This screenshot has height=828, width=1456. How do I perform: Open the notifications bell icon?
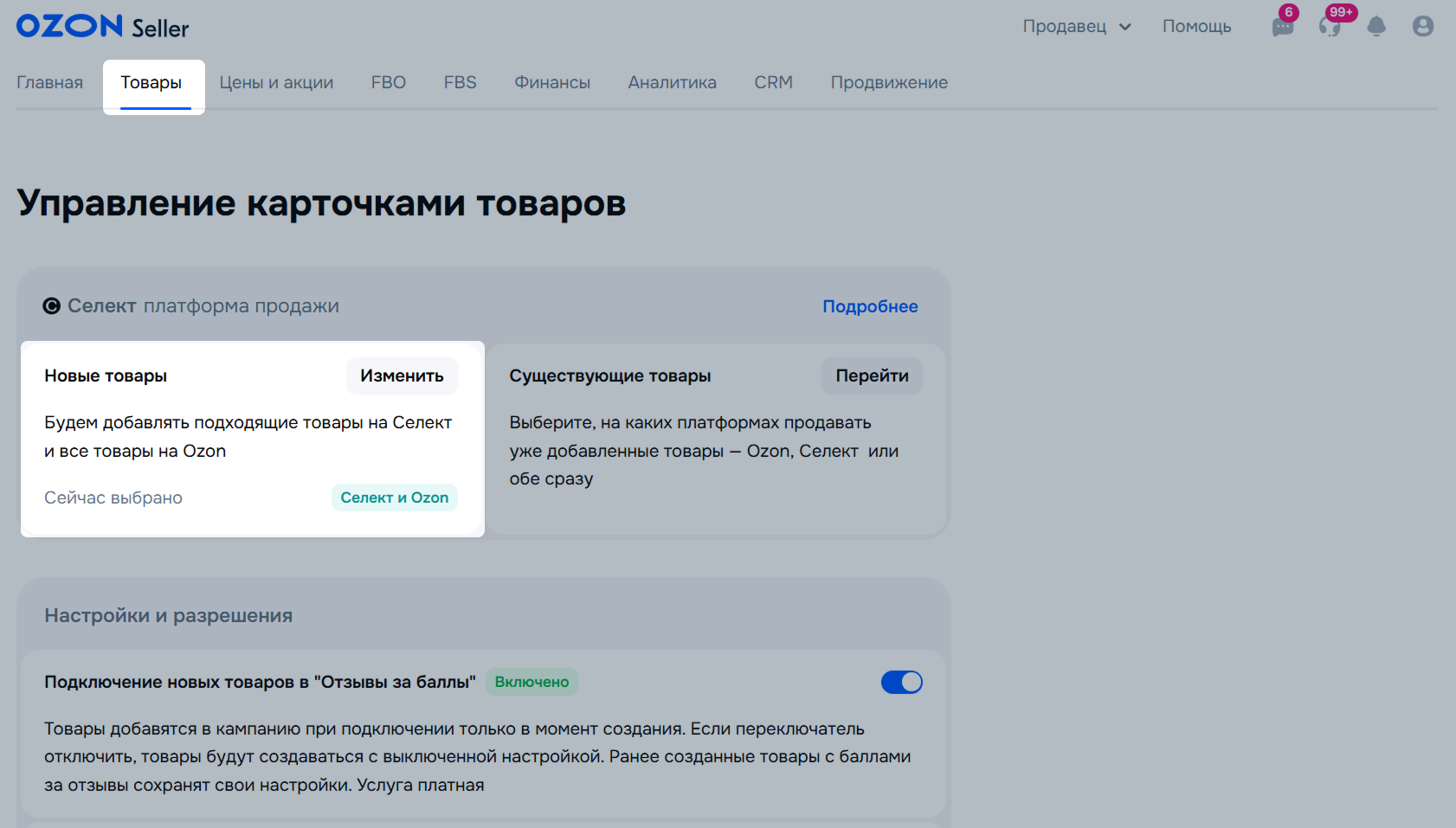1376,27
